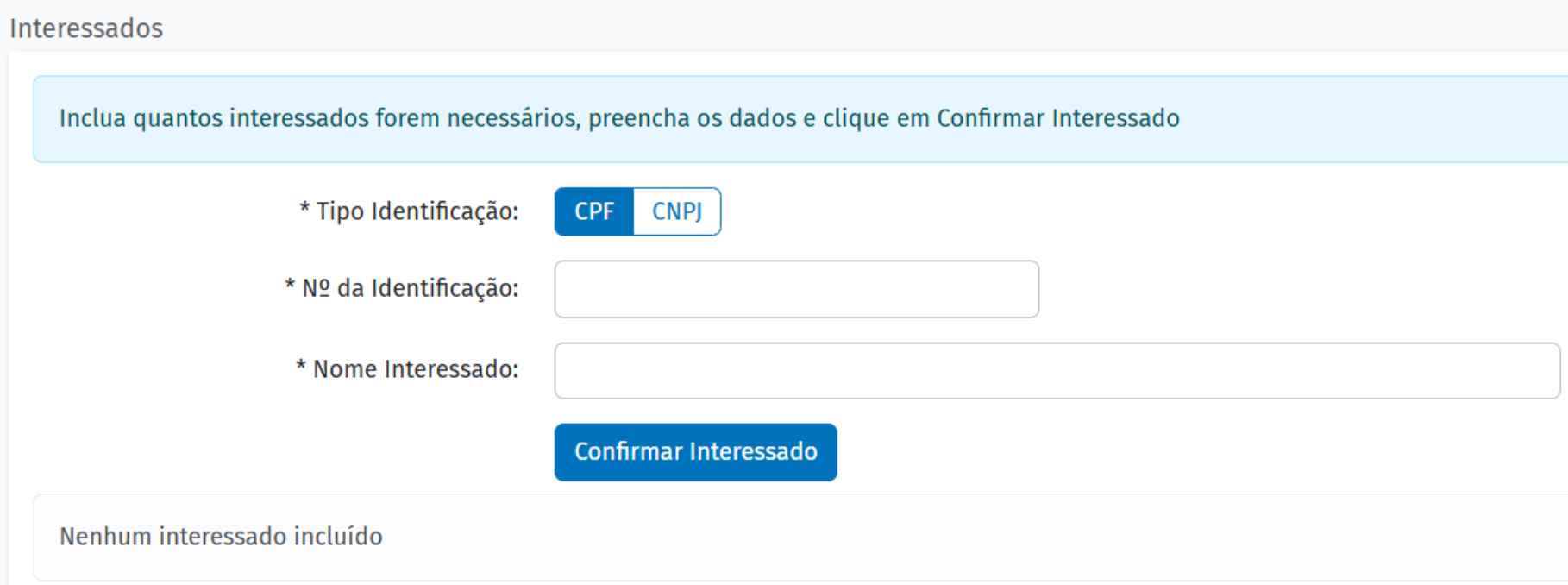Click the asterisk beside Tipo Identificação
This screenshot has height=585, width=1568.
304,209
